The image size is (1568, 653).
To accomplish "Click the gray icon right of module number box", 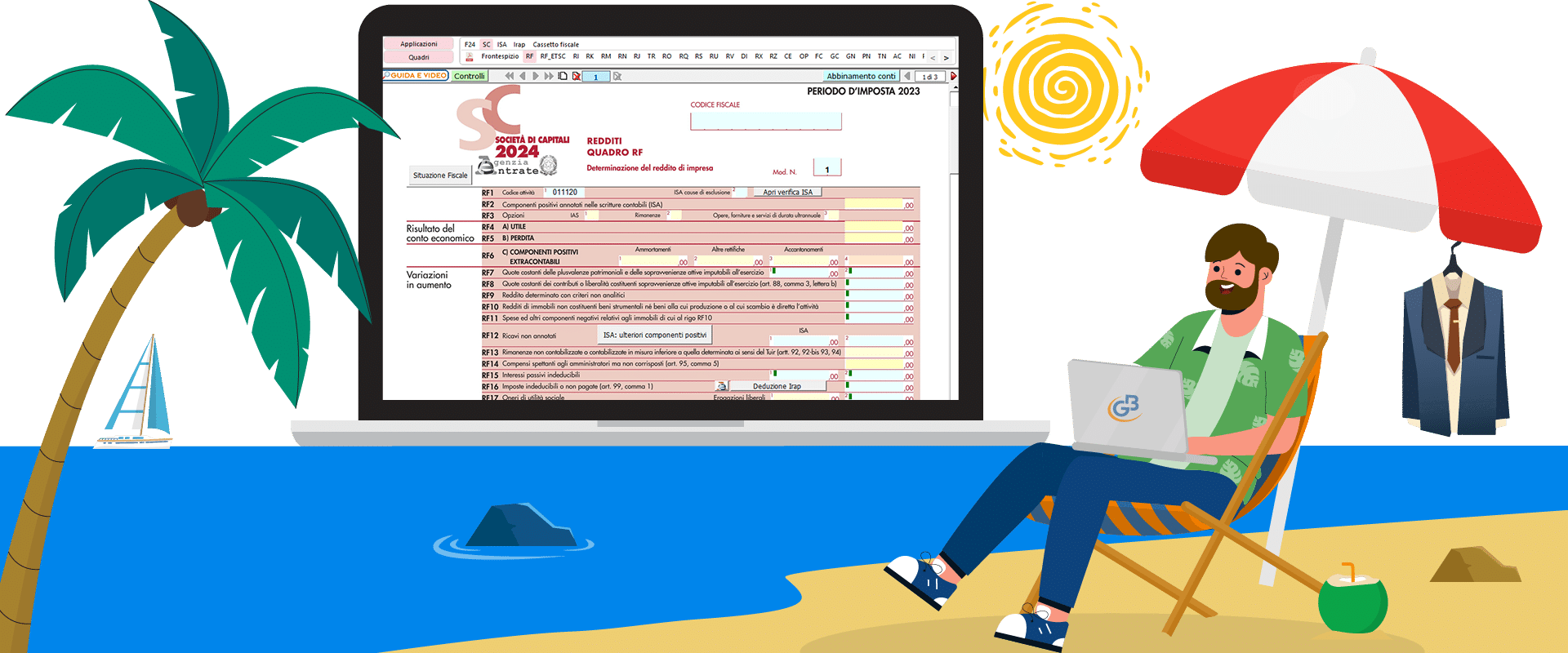I will coord(617,76).
